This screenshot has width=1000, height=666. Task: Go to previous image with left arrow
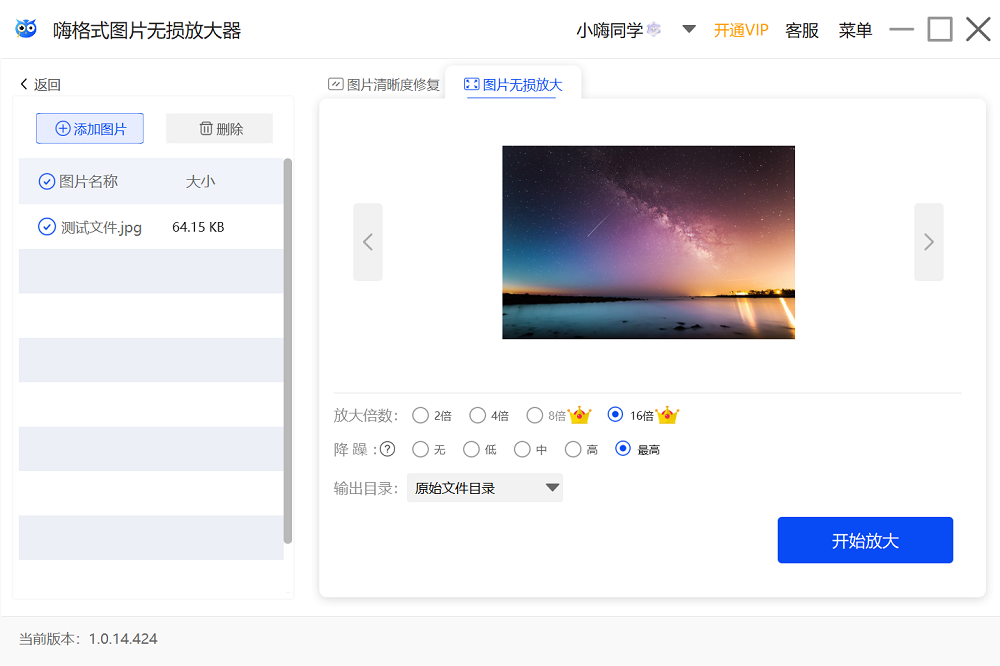pyautogui.click(x=367, y=242)
